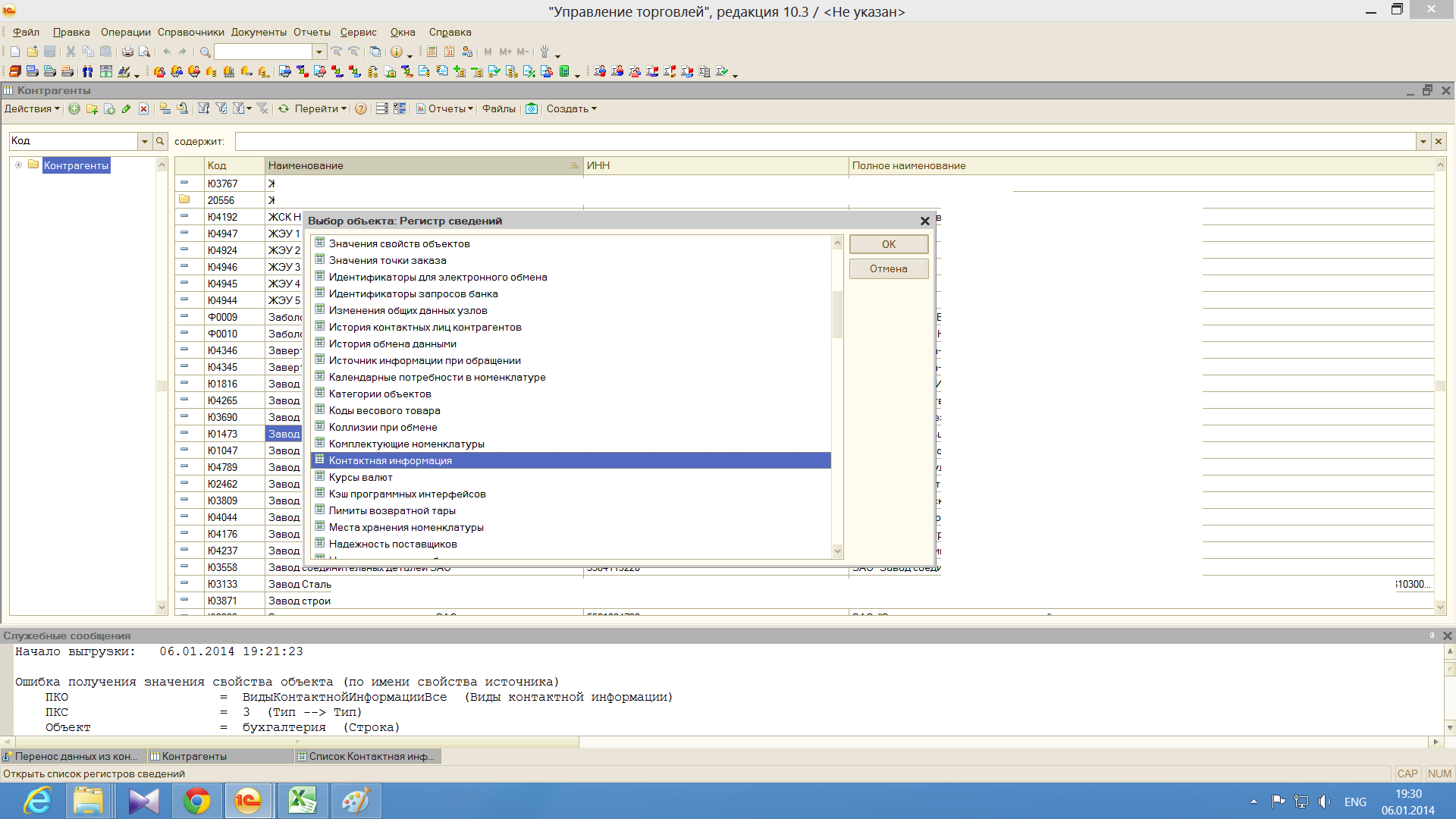Image resolution: width=1456 pixels, height=819 pixels.
Task: Sort by the Наименование column header
Action: point(424,165)
